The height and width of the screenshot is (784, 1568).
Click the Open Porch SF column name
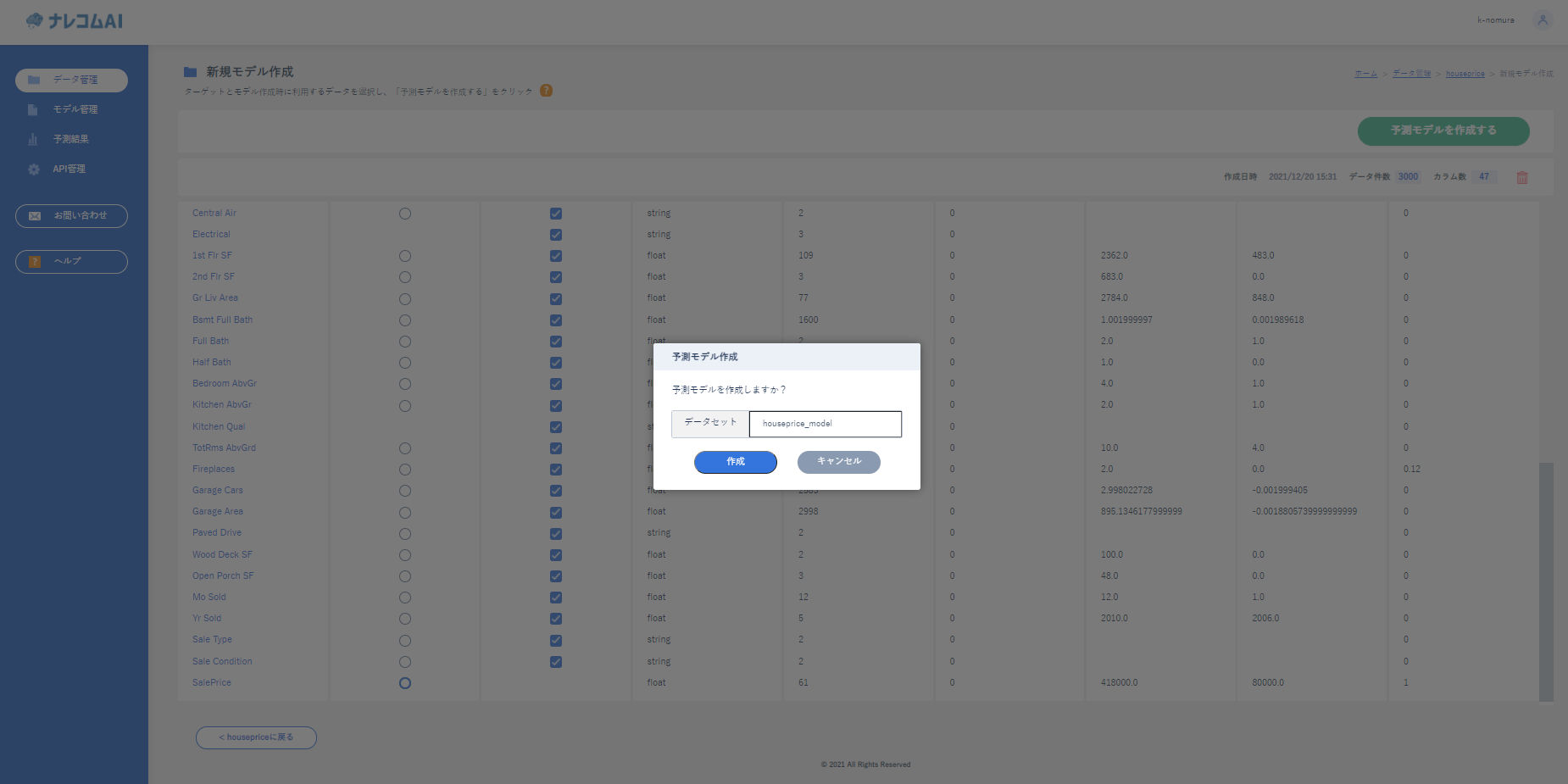pos(223,576)
